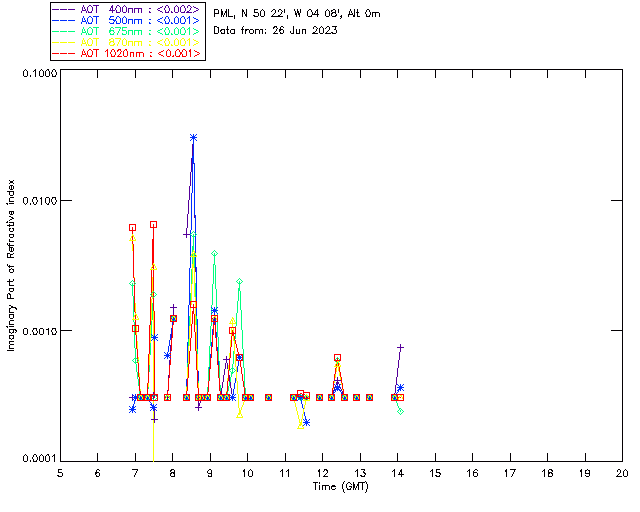Click the AOT 400nm legend entry
The image size is (640, 512).
pos(127,9)
